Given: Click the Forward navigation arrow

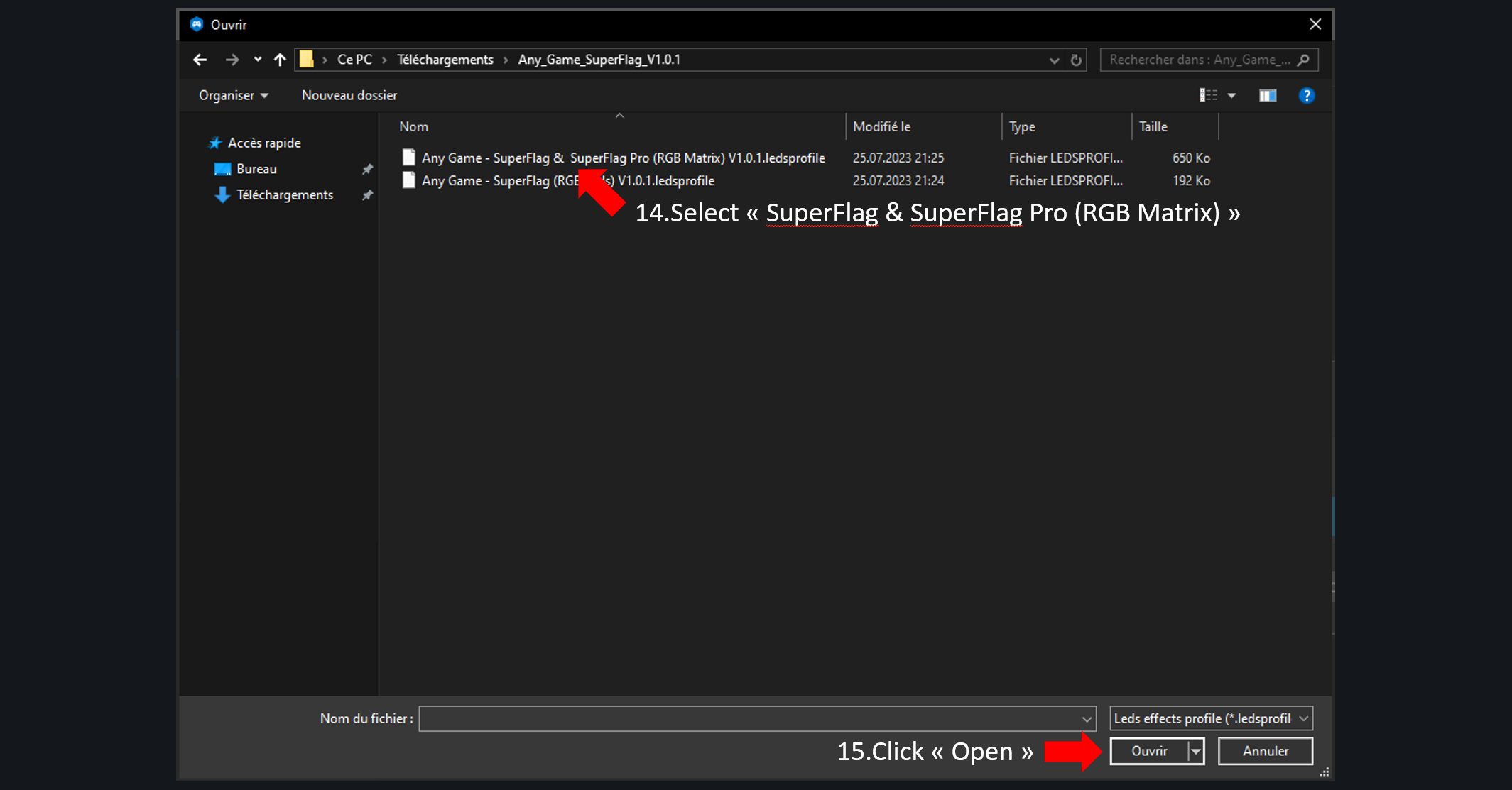Looking at the screenshot, I should 232,60.
